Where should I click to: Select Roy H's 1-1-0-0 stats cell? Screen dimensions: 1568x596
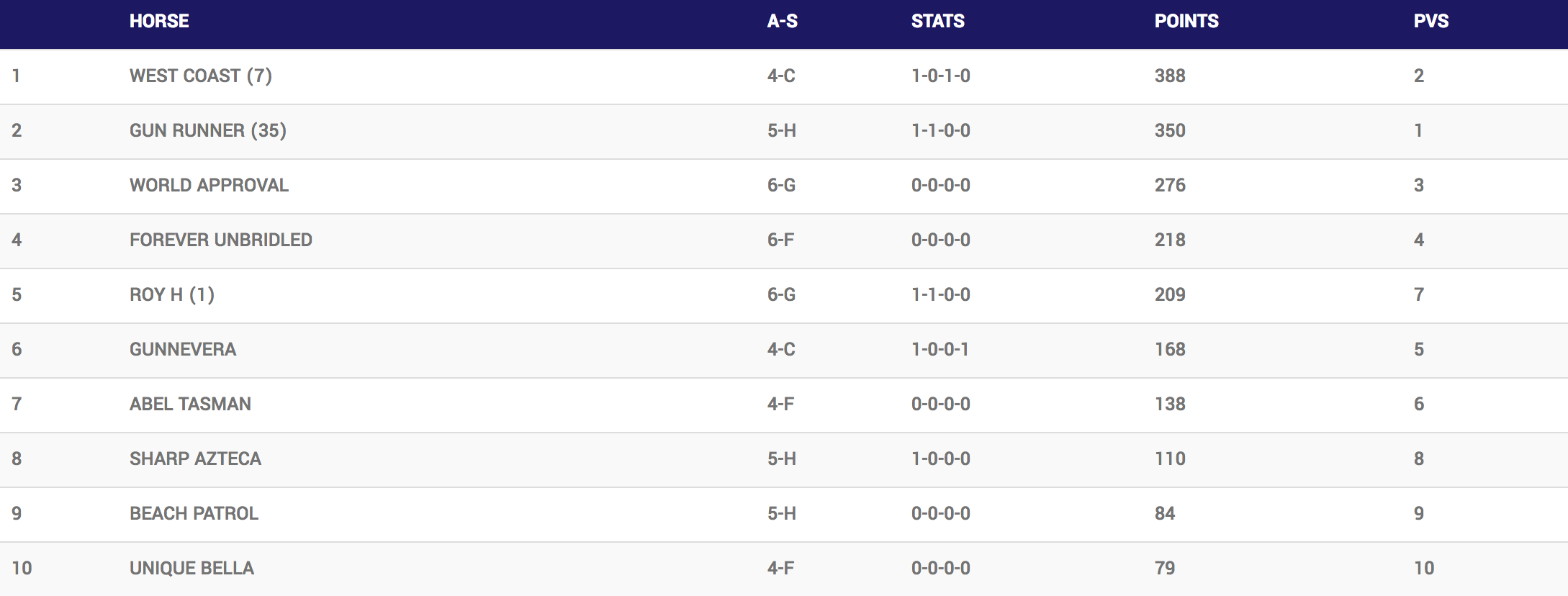pos(940,295)
